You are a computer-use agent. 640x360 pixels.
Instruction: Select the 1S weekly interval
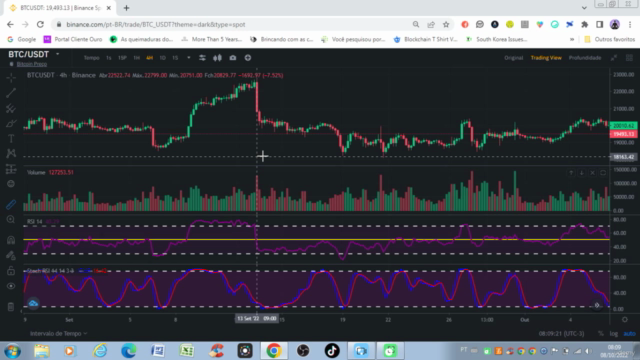click(175, 58)
